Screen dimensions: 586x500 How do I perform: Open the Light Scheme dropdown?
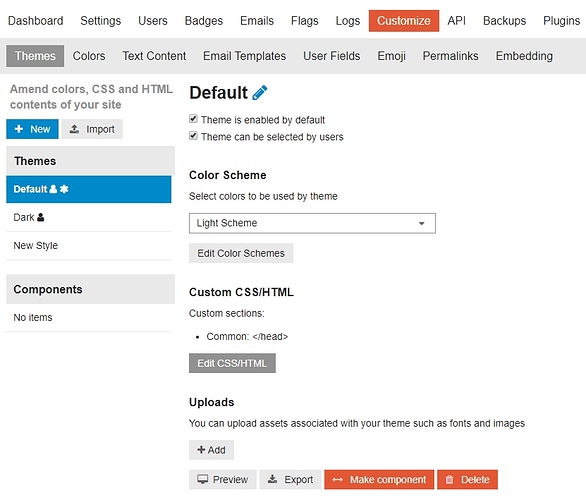coord(312,223)
